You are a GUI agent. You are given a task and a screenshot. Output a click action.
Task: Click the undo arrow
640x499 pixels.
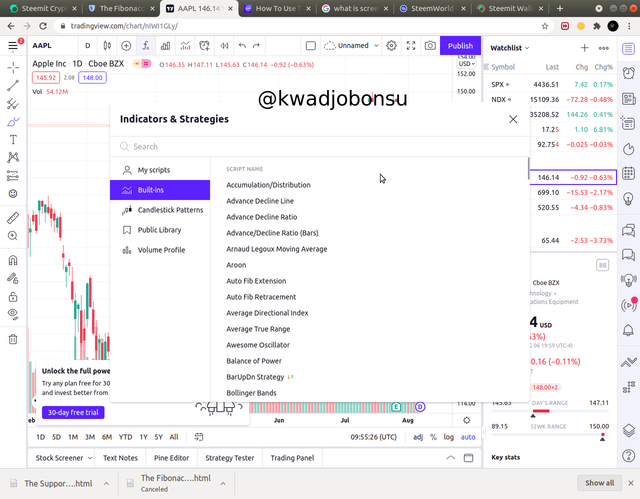pyautogui.click(x=242, y=46)
